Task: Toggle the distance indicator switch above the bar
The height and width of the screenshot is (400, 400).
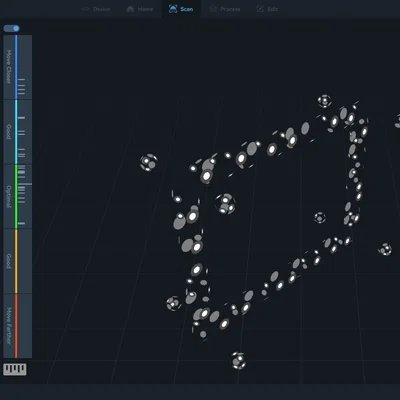Action: coord(11,29)
